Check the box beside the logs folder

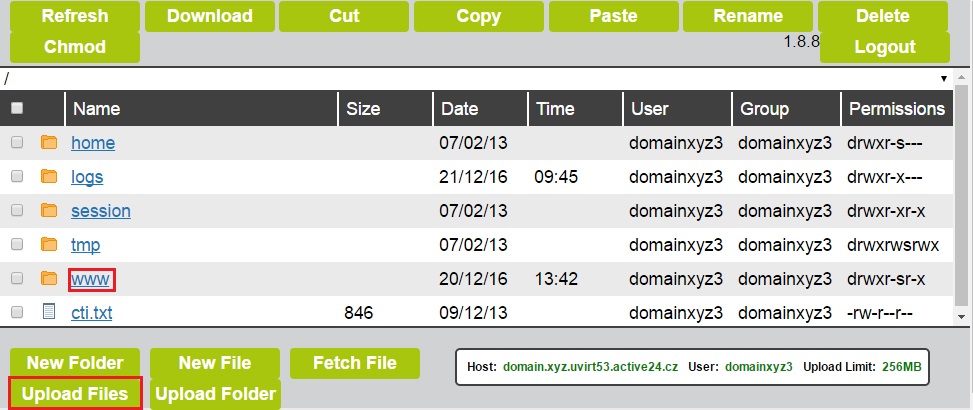click(x=17, y=177)
